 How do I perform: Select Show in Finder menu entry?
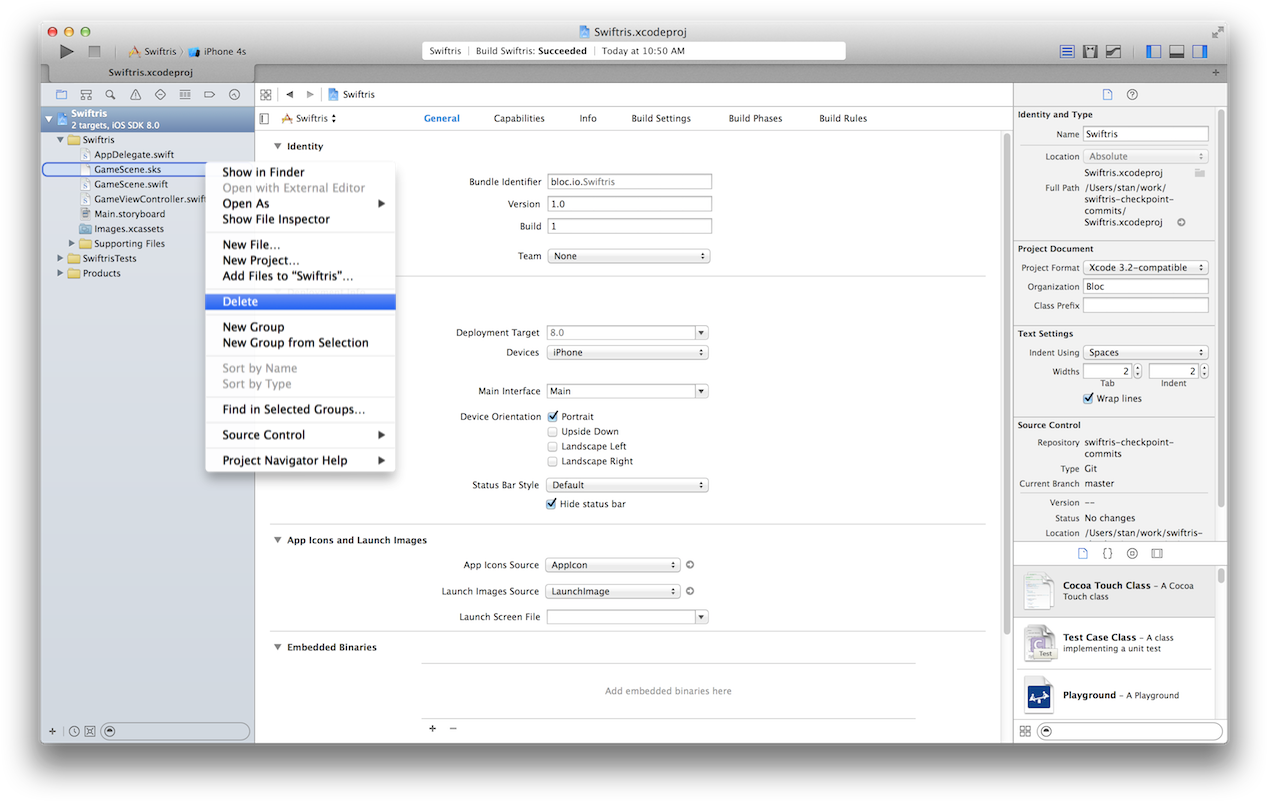[263, 173]
